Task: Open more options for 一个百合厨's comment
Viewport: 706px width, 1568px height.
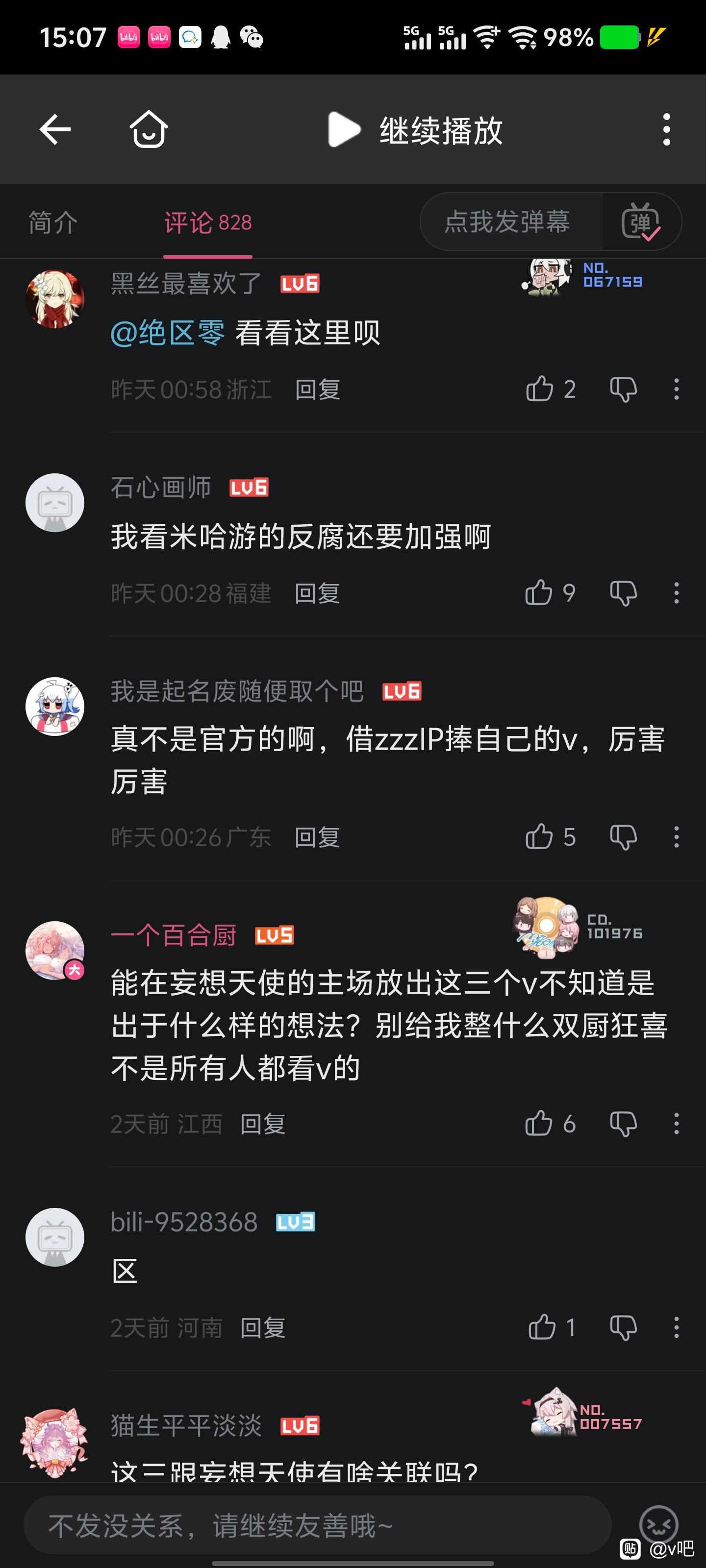Action: (x=676, y=1124)
